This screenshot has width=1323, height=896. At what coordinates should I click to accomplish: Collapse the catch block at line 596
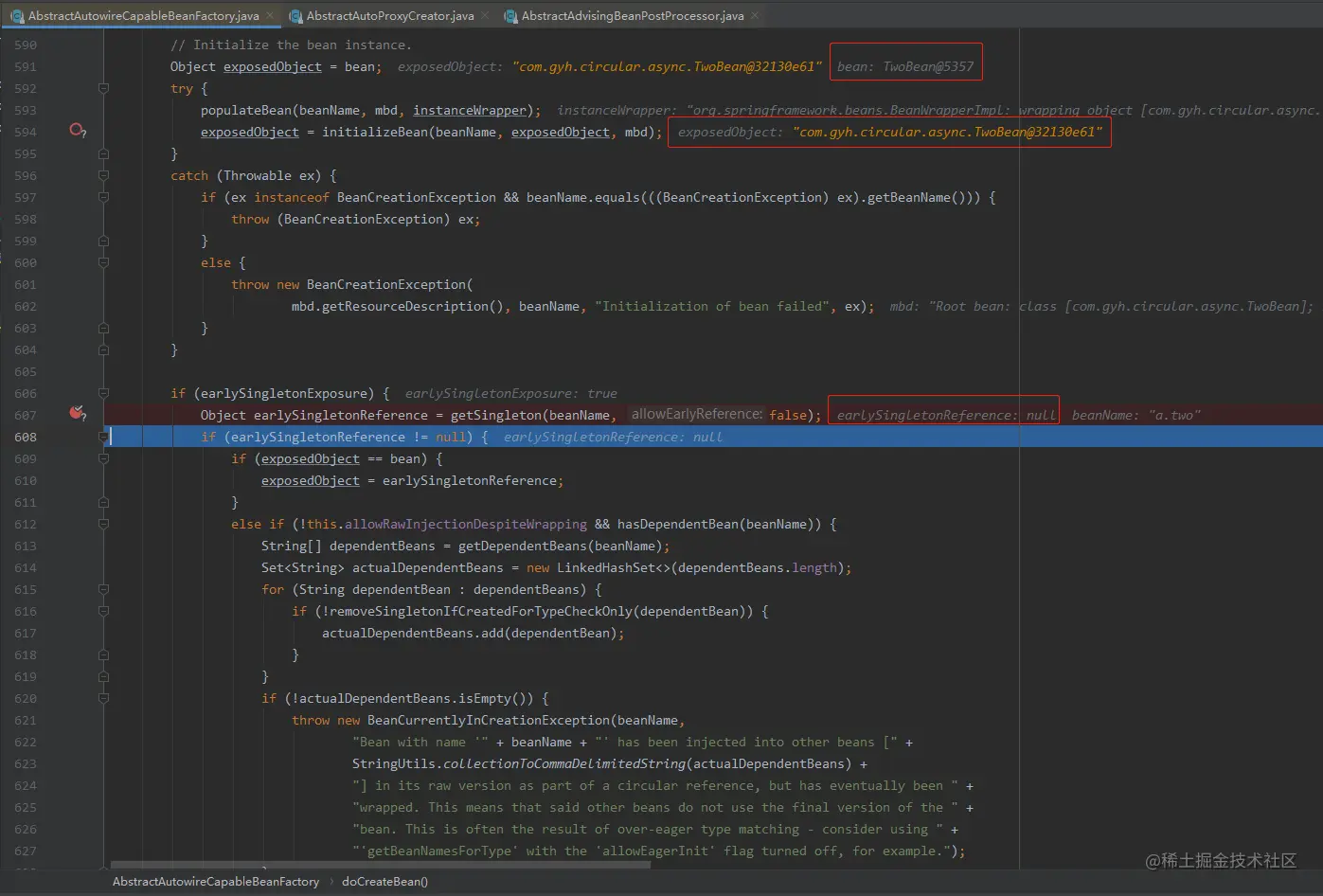tap(104, 175)
